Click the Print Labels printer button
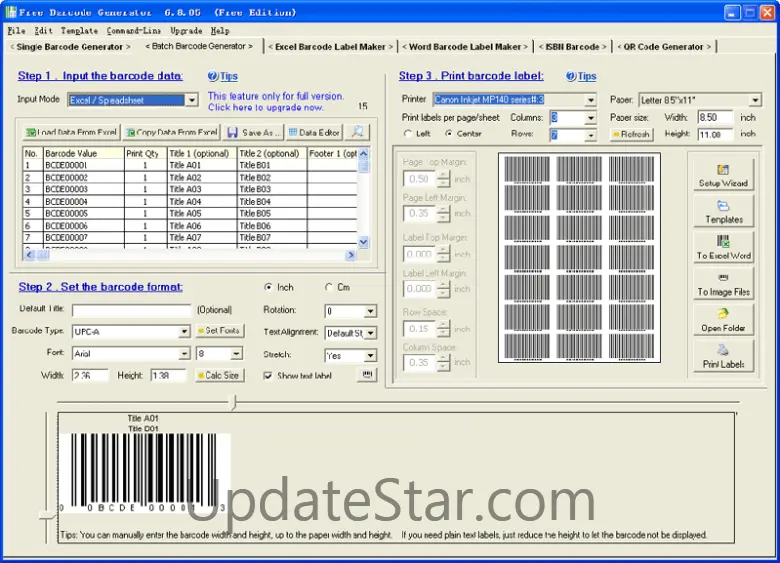The height and width of the screenshot is (563, 780). 724,356
